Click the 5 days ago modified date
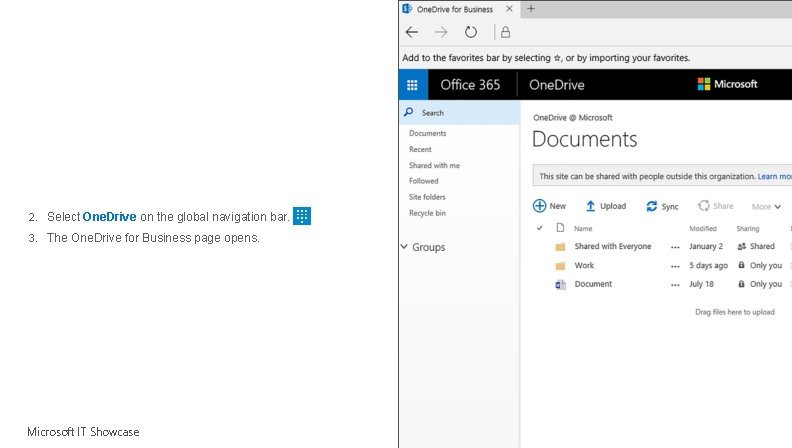 708,265
